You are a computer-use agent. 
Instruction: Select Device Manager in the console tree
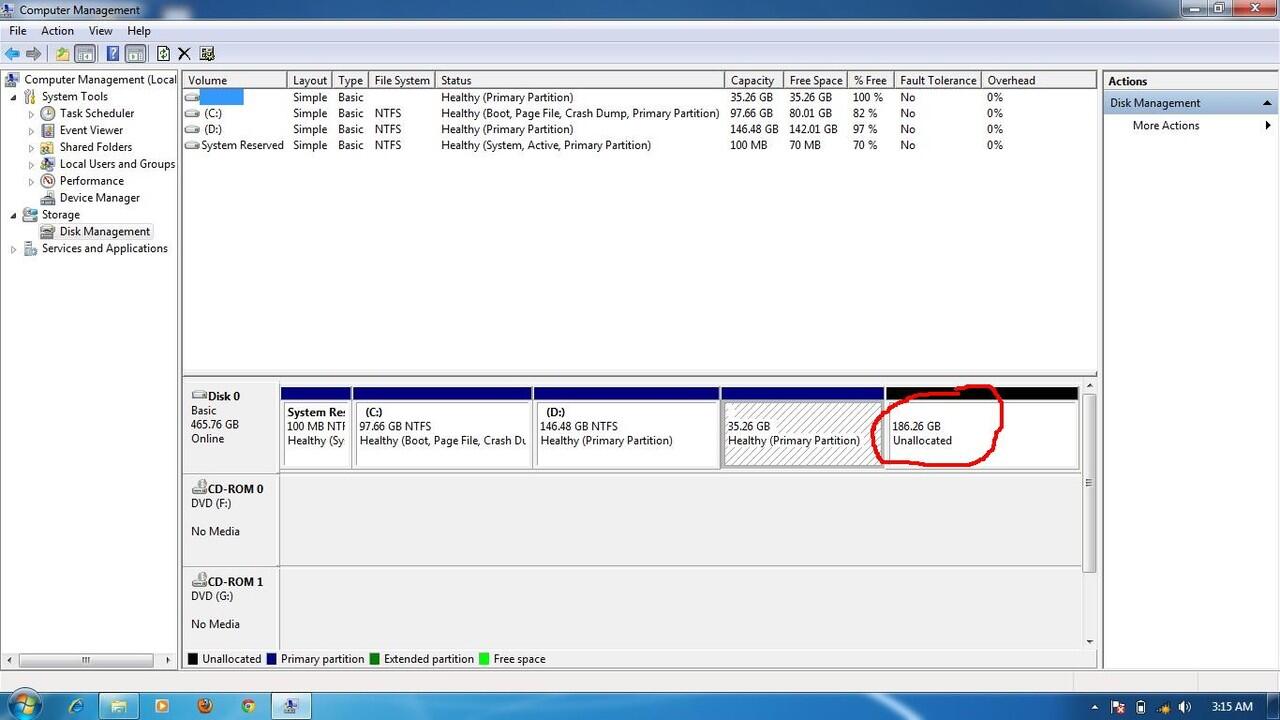pyautogui.click(x=99, y=198)
